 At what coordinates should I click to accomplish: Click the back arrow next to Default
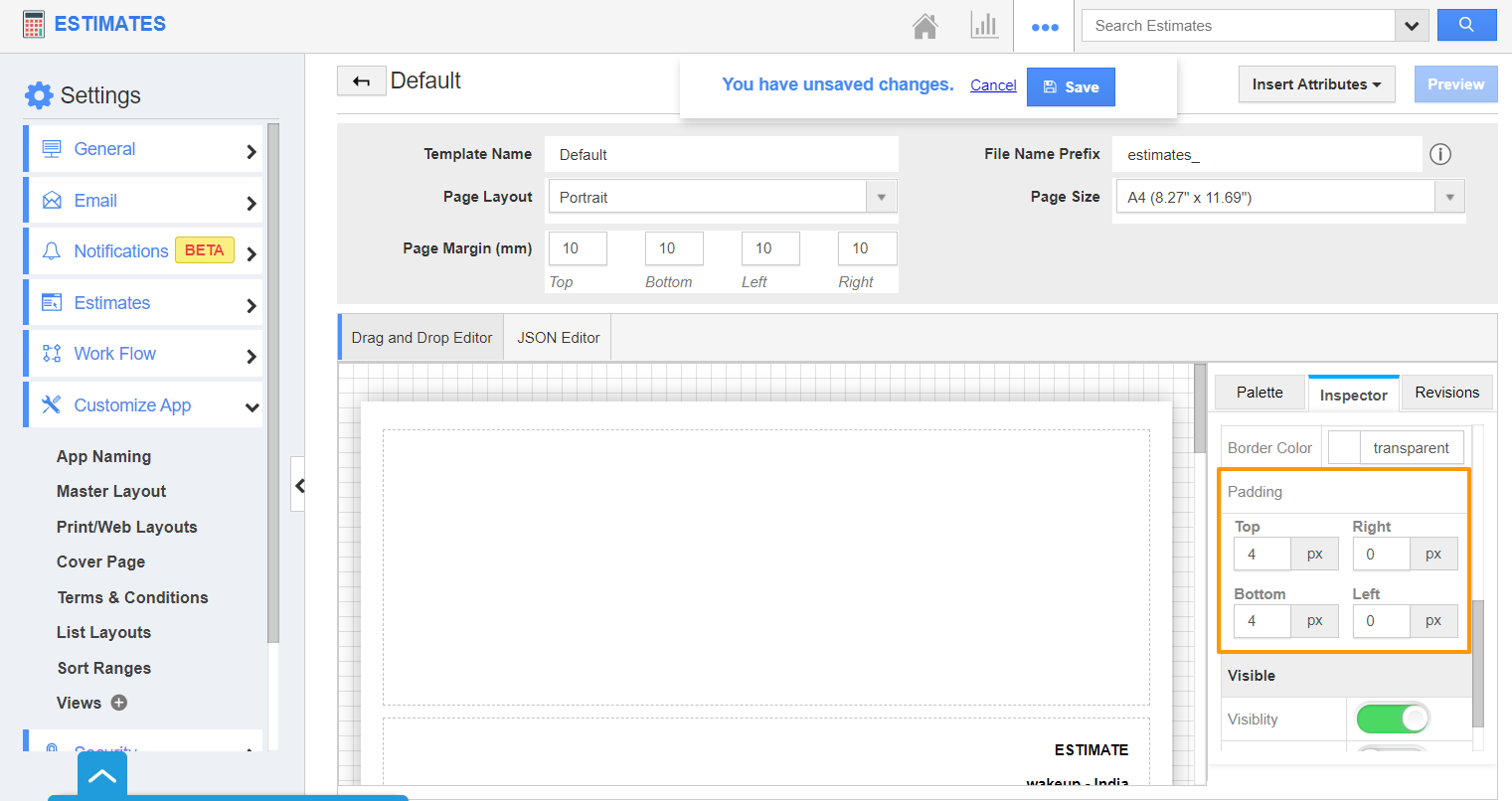point(361,80)
